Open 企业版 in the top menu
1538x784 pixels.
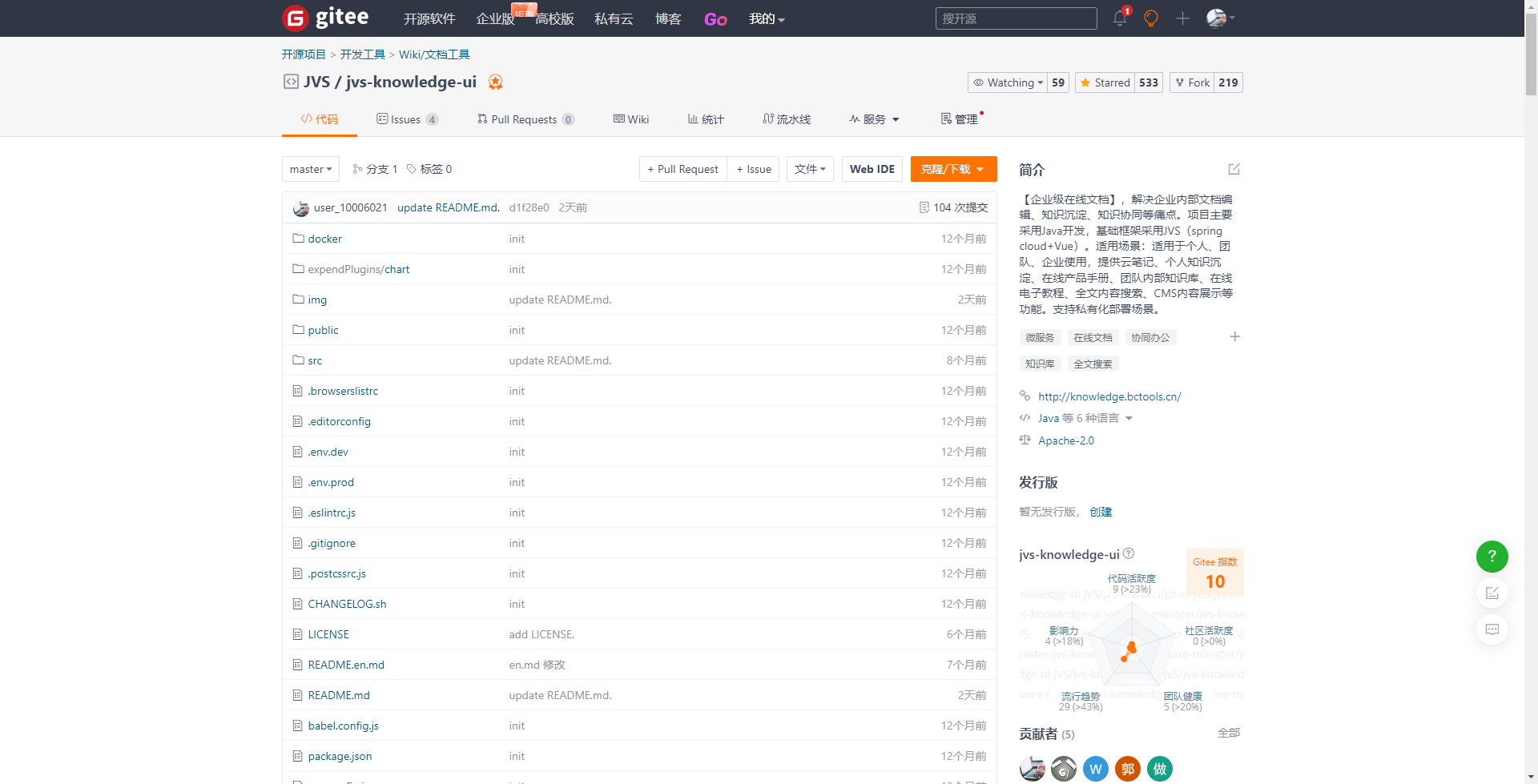[x=495, y=18]
